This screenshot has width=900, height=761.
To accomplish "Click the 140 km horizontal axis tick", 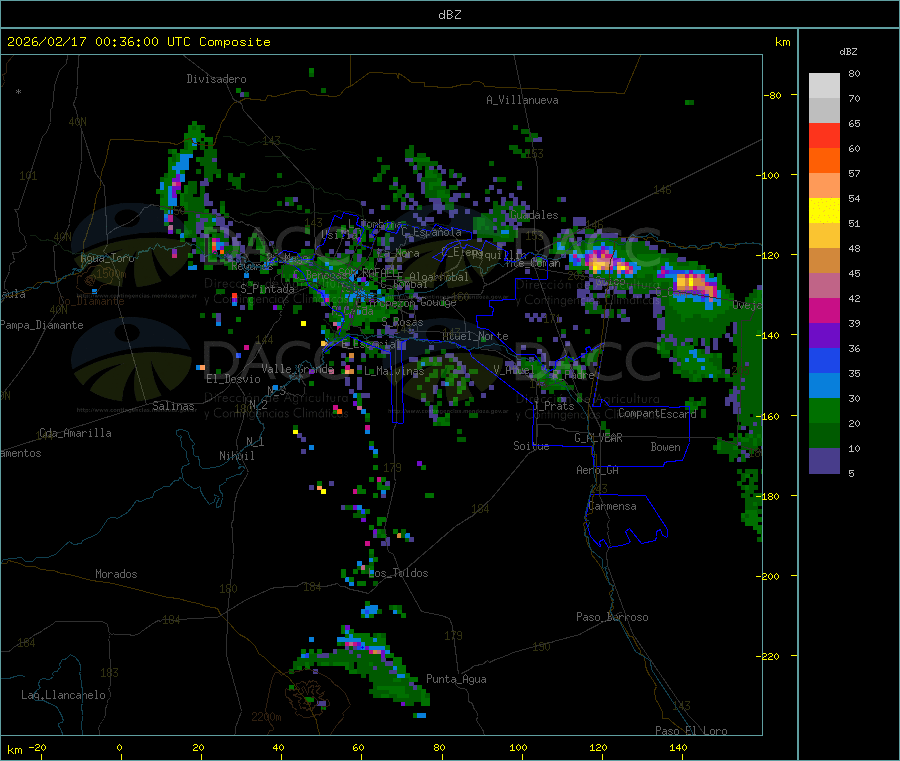I will coord(678,748).
